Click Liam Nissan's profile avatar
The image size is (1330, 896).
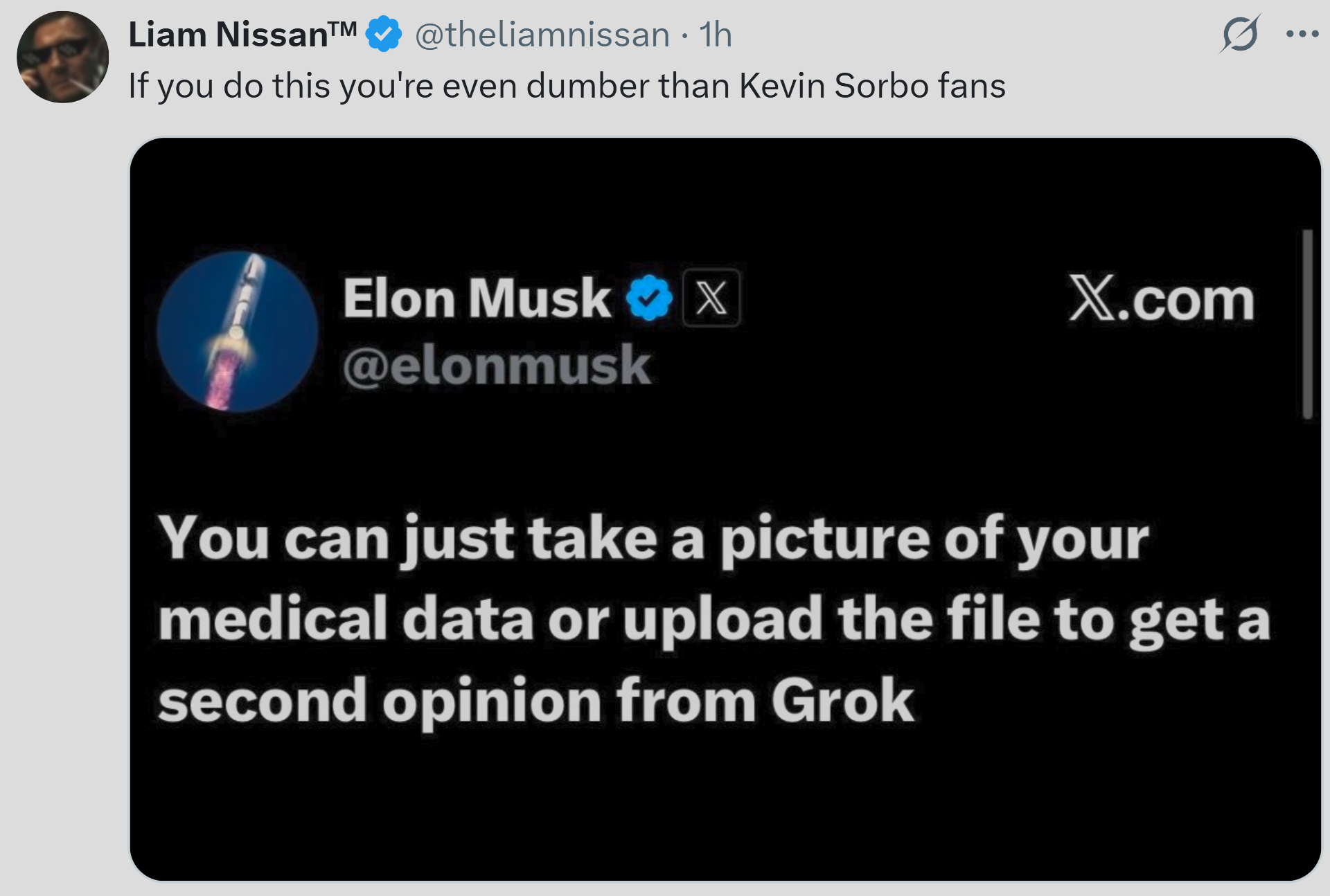coord(62,57)
